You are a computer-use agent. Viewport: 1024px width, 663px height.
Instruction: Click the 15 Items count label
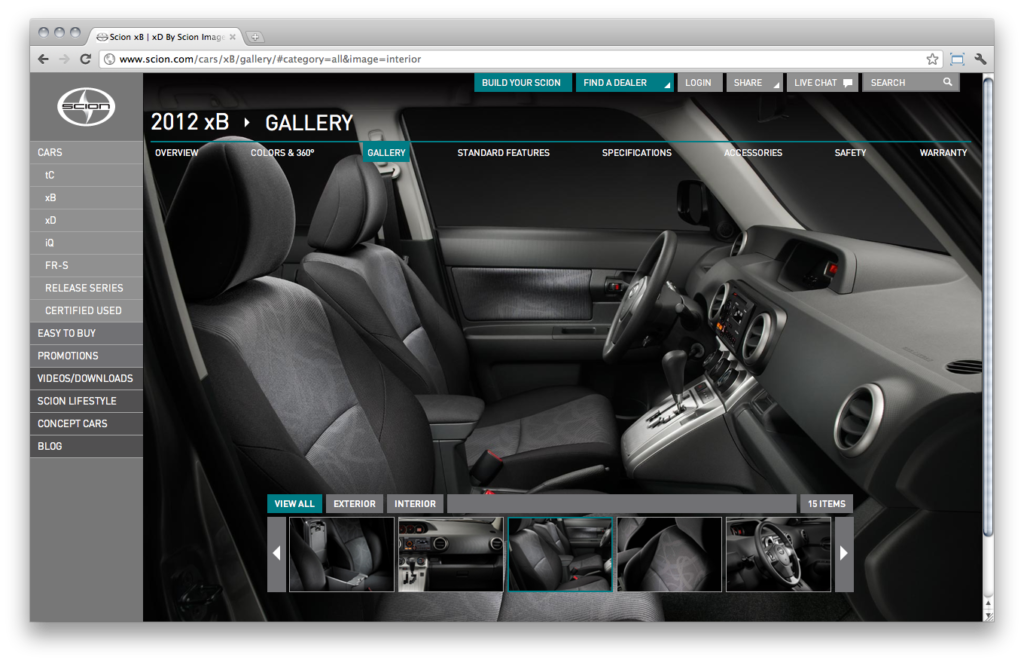(x=826, y=504)
